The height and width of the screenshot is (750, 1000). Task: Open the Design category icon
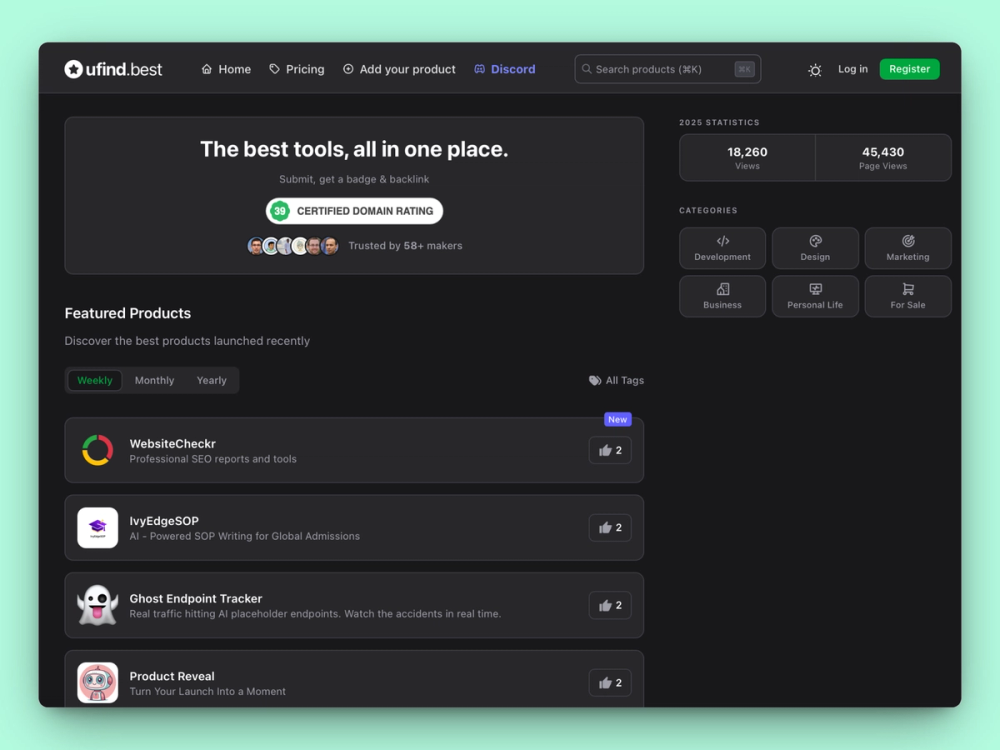tap(815, 242)
